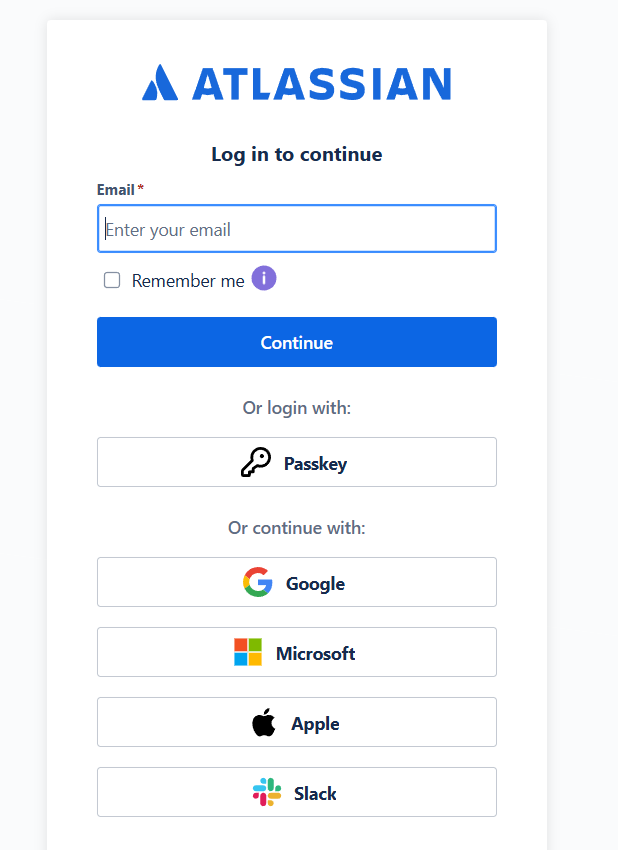Enable the Remember me checkbox
The width and height of the screenshot is (618, 850).
(x=112, y=280)
